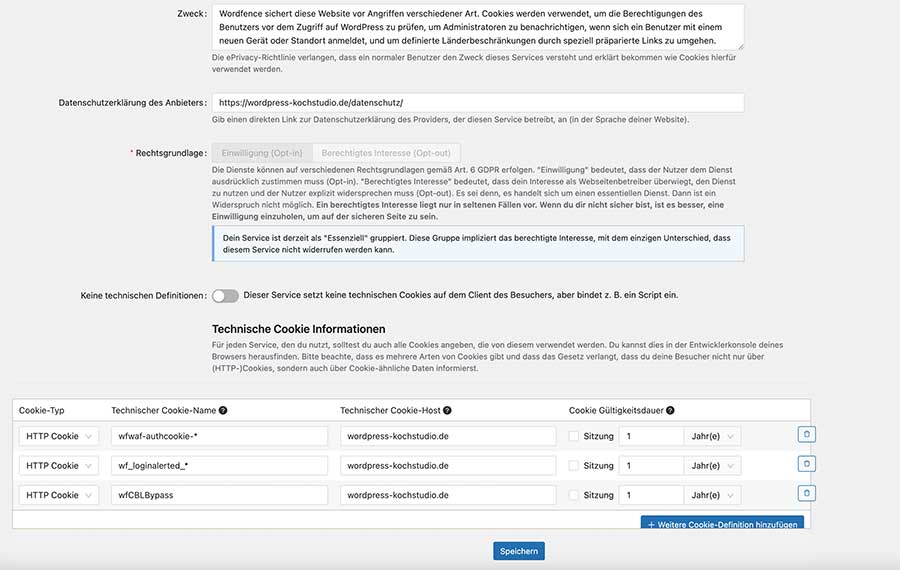Select the Einwilligung (Opt-in) option

point(262,153)
